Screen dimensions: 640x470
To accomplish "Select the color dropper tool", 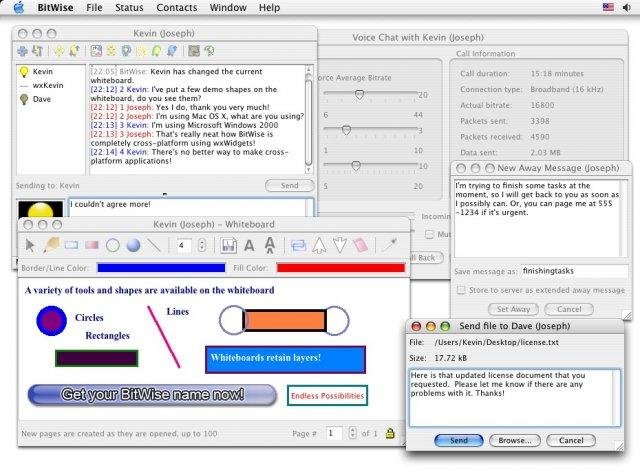I will [389, 245].
